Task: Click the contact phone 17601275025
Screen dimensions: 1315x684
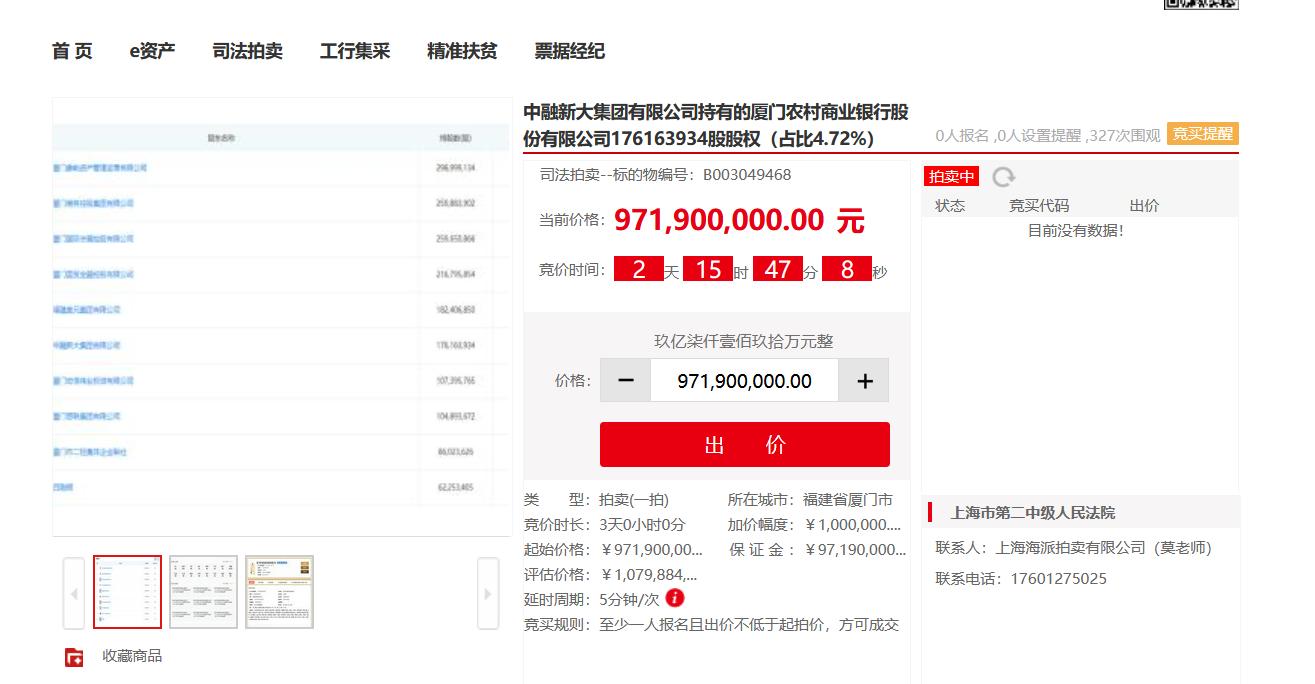Action: point(1058,579)
